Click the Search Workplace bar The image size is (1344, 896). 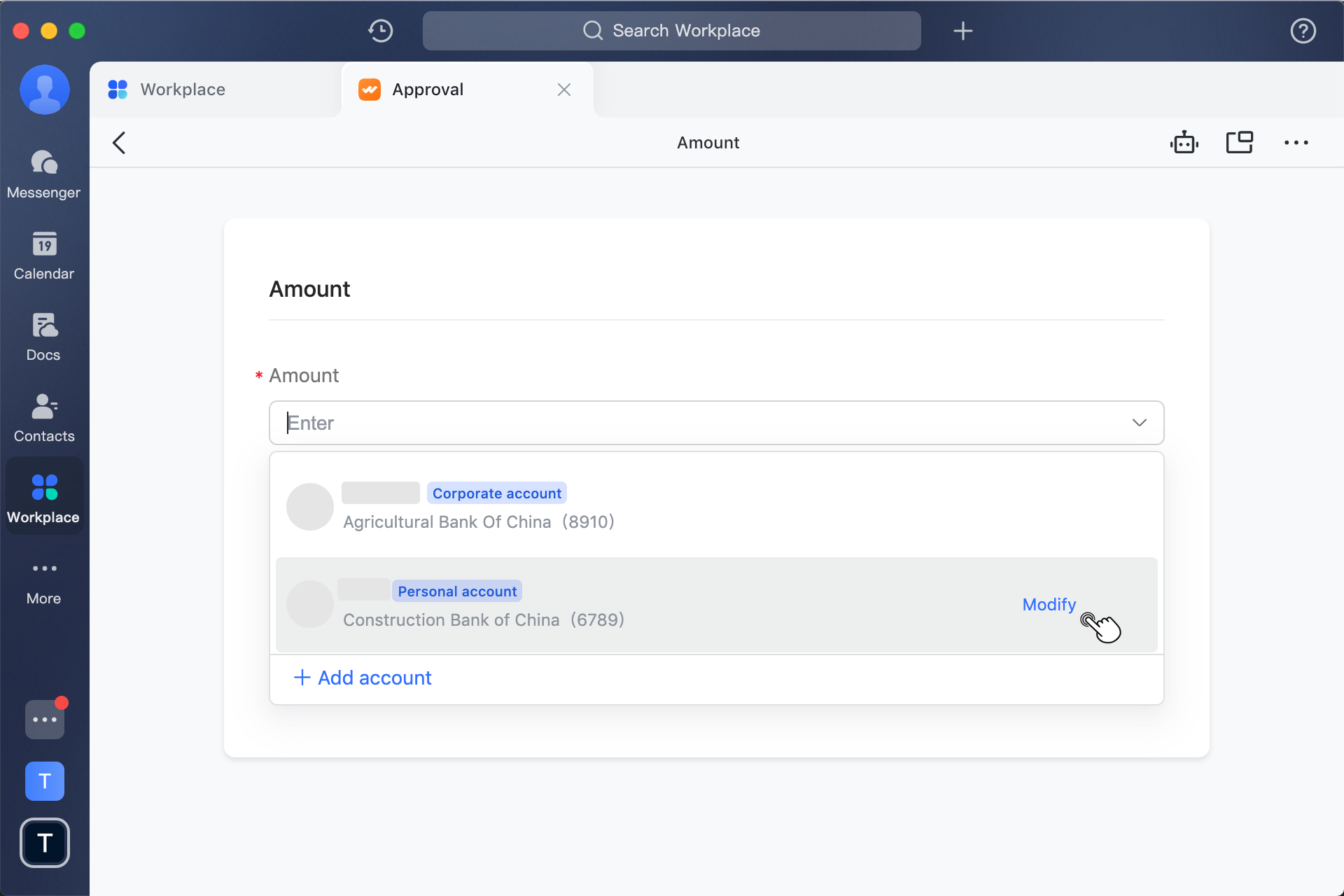click(671, 30)
